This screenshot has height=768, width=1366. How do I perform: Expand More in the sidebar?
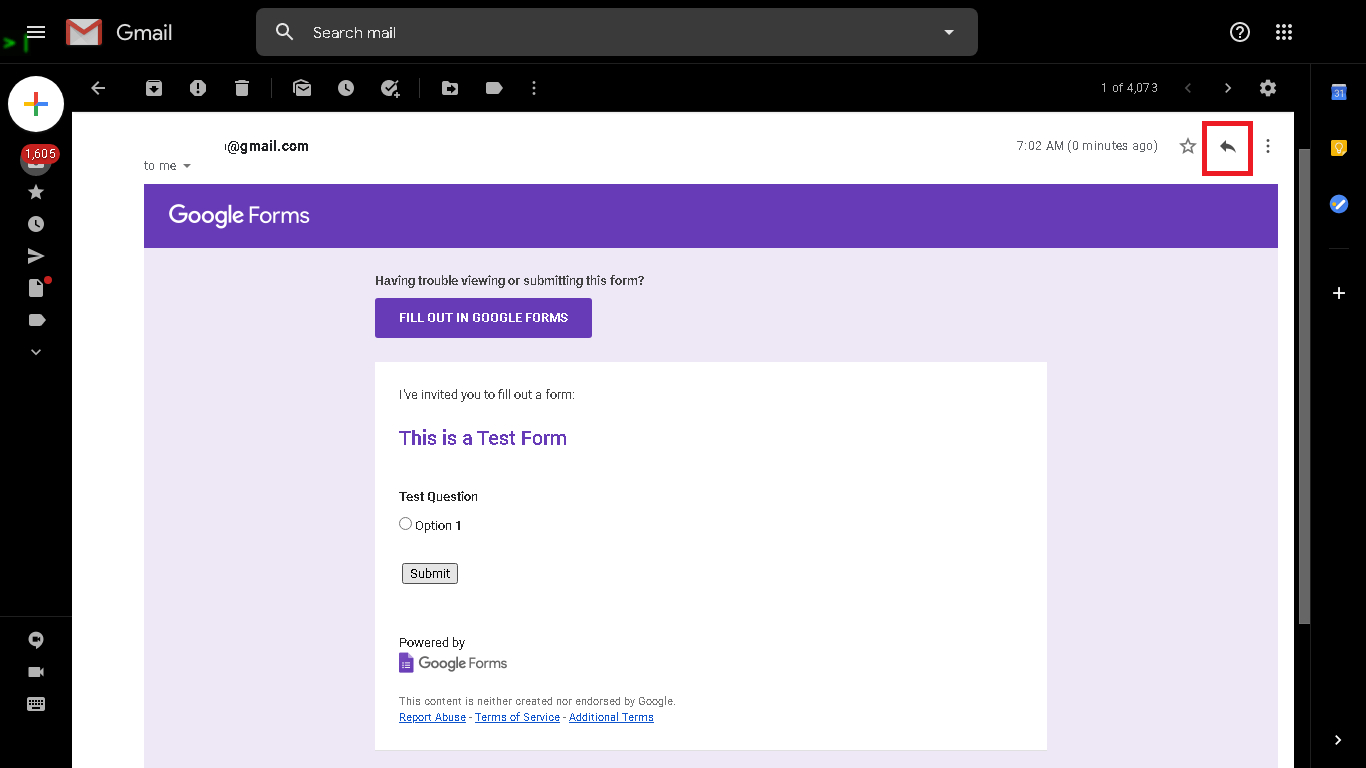(36, 352)
